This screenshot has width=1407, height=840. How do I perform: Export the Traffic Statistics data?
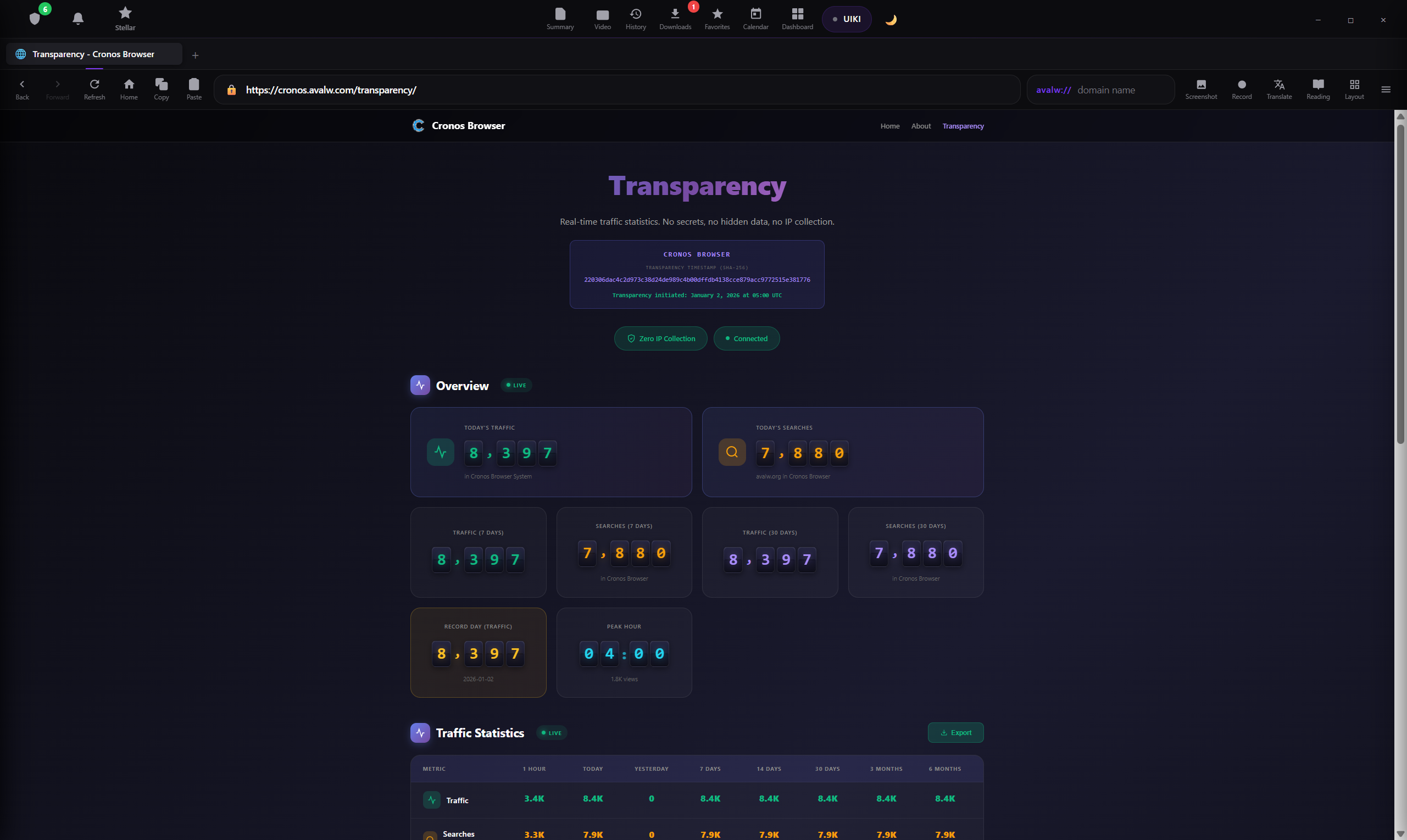(x=955, y=732)
